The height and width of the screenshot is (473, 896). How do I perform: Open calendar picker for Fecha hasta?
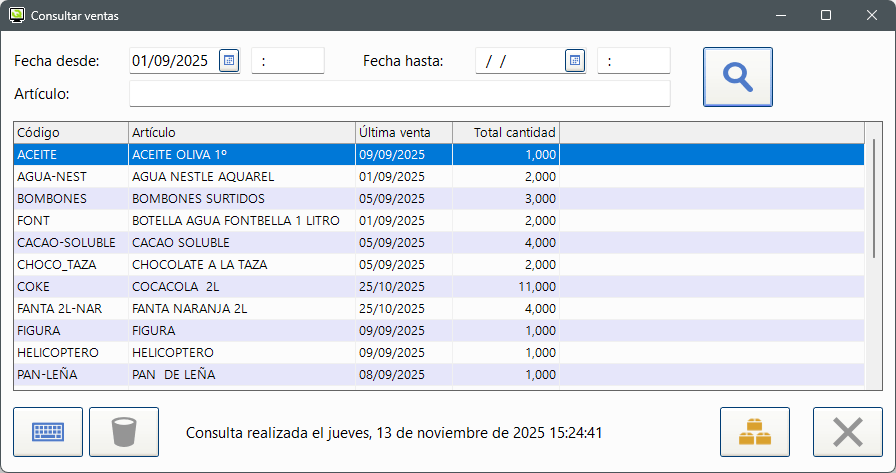(x=574, y=61)
